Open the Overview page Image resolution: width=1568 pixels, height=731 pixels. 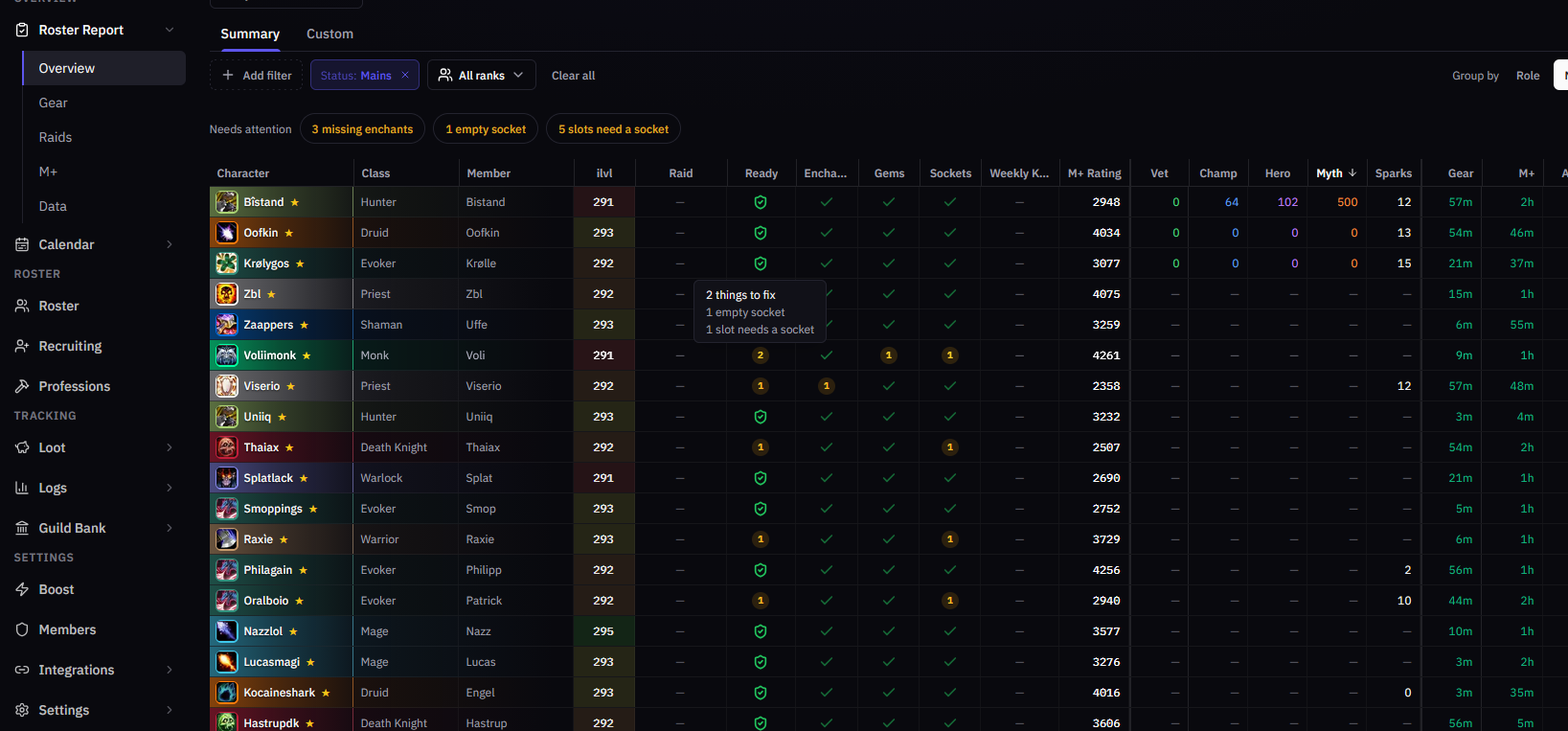pyautogui.click(x=104, y=68)
